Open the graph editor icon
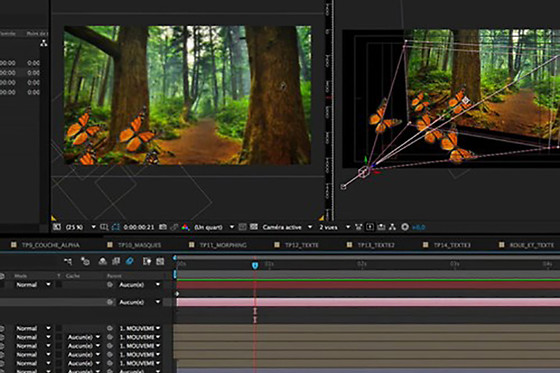560x373 pixels. [x=160, y=262]
